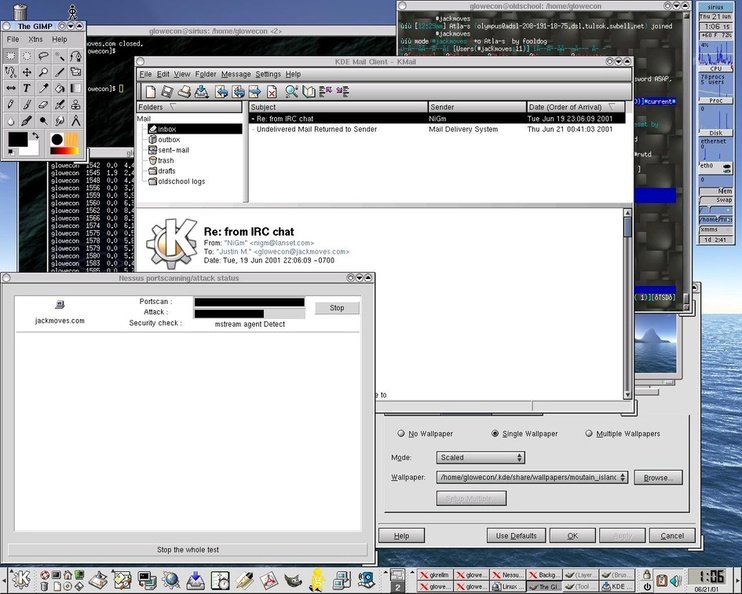
Task: Click the Stop button in Nessus window
Action: (337, 308)
